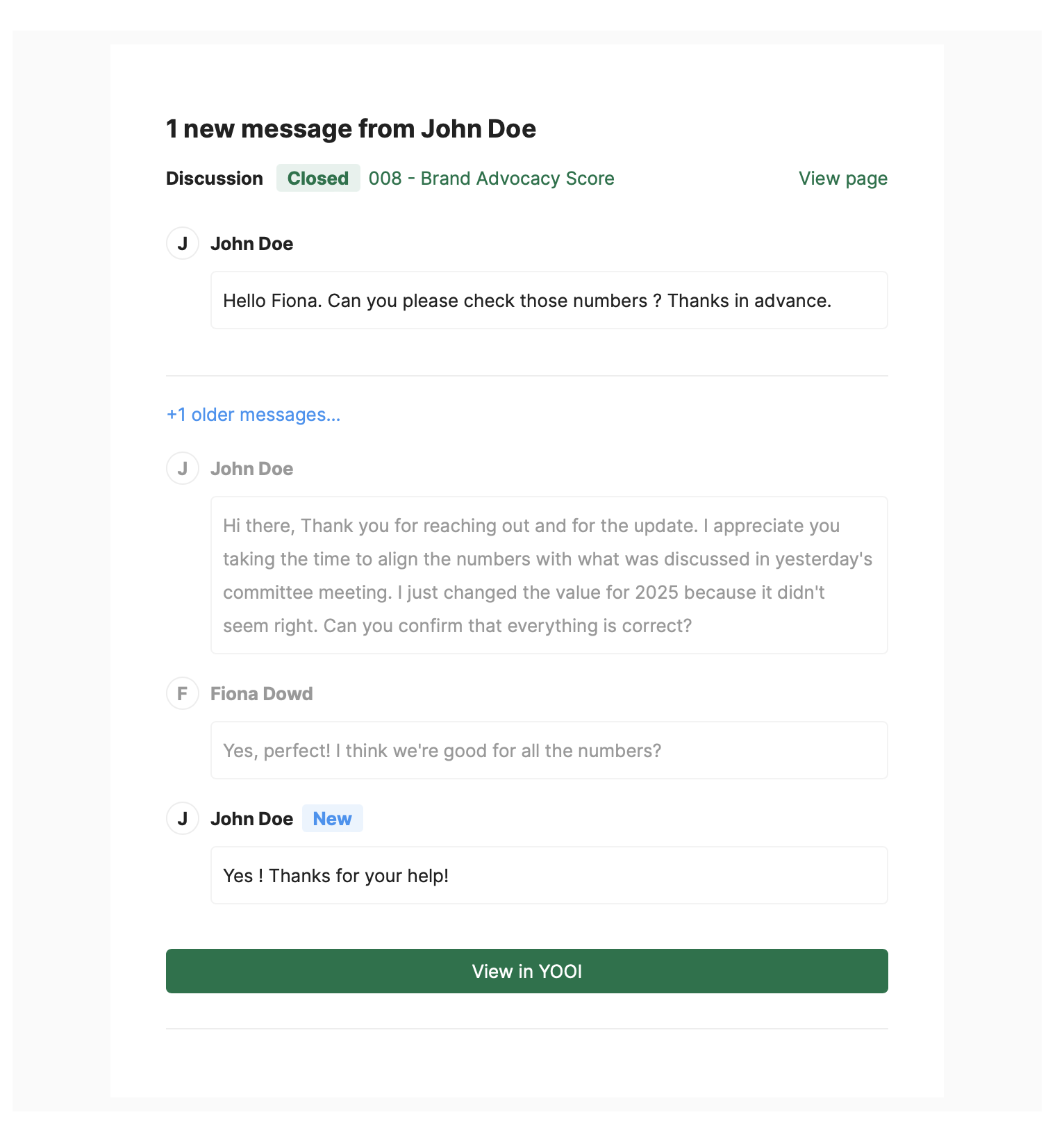The width and height of the screenshot is (1064, 1135).
Task: Click the top John Doe sender name
Action: pos(251,244)
